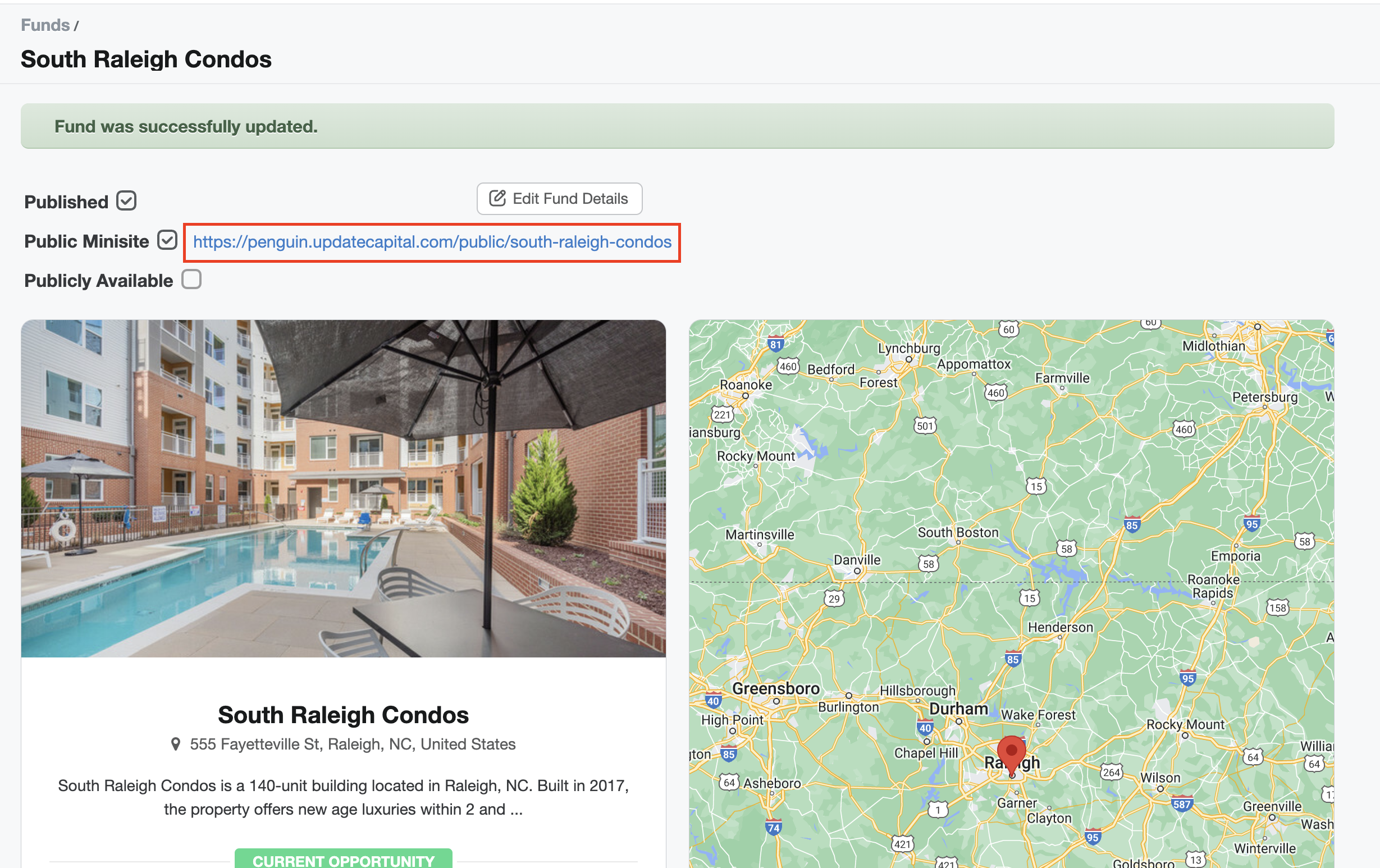Image resolution: width=1380 pixels, height=868 pixels.
Task: Click the pool property photo thumbnail
Action: (x=343, y=488)
